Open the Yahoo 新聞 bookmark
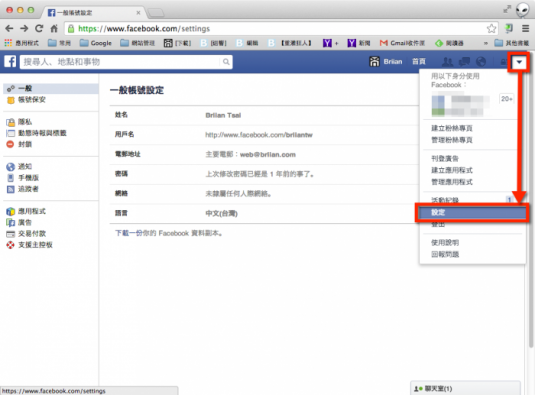Image resolution: width=535 pixels, height=395 pixels. [x=359, y=43]
